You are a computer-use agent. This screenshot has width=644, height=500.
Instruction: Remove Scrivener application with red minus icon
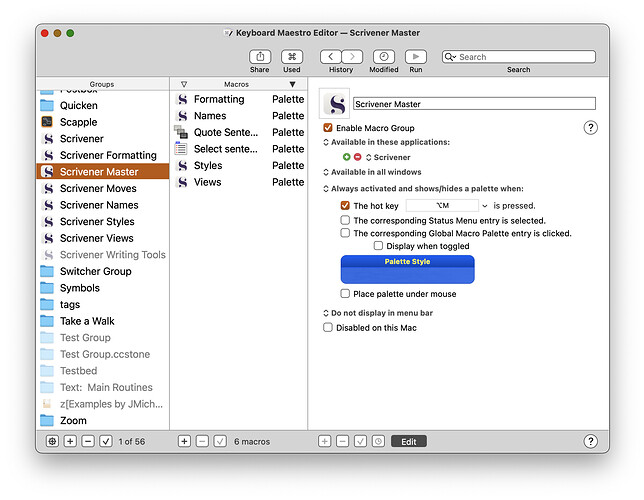357,157
